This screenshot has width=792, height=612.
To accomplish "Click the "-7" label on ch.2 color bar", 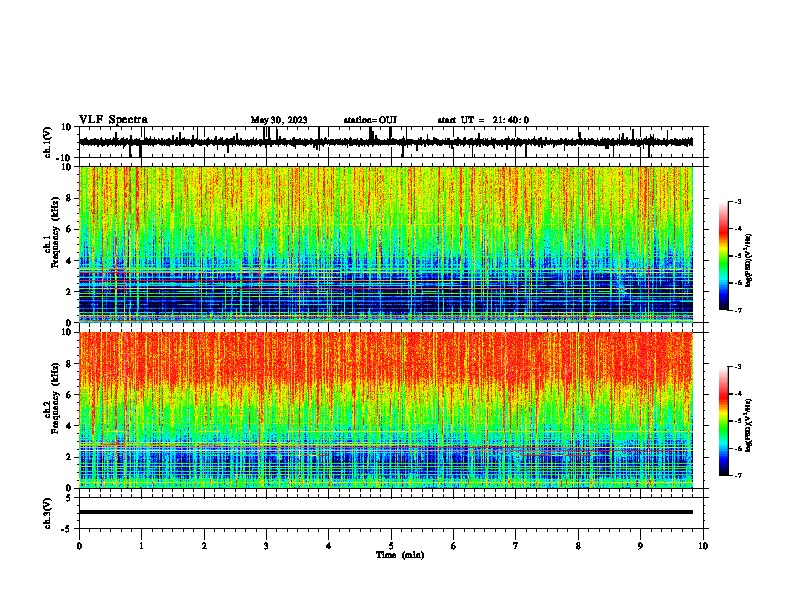I will pyautogui.click(x=737, y=475).
